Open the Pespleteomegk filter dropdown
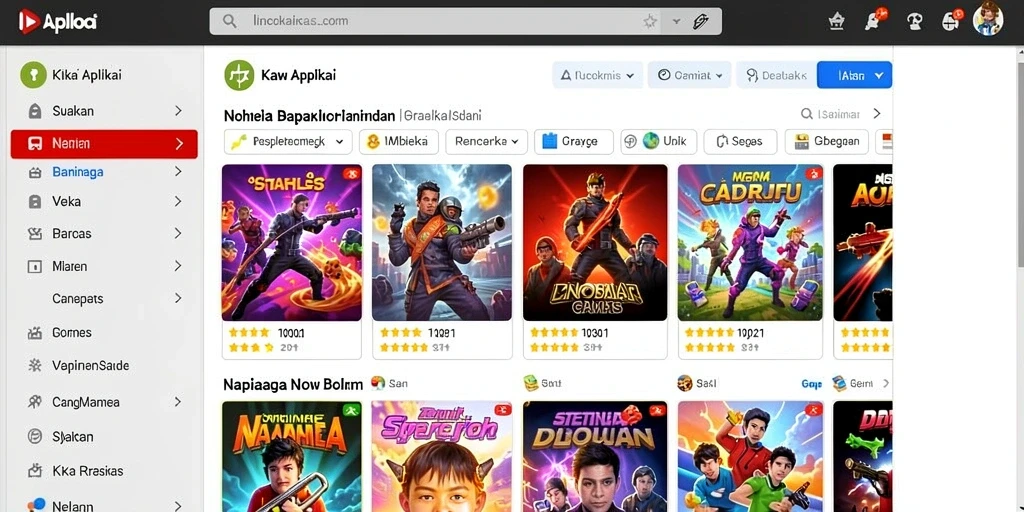 pos(288,142)
